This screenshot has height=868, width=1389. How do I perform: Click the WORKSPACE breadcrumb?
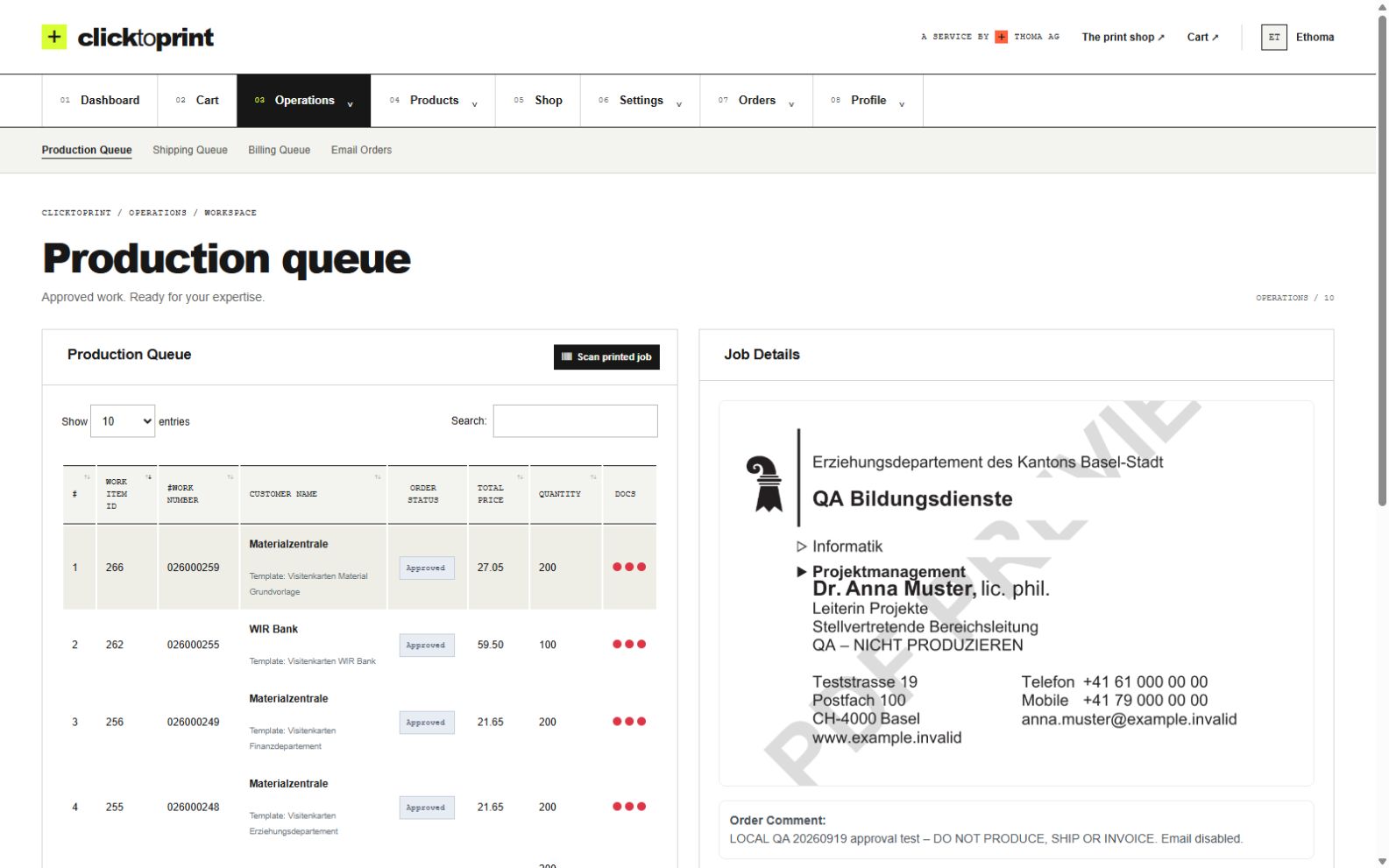230,213
